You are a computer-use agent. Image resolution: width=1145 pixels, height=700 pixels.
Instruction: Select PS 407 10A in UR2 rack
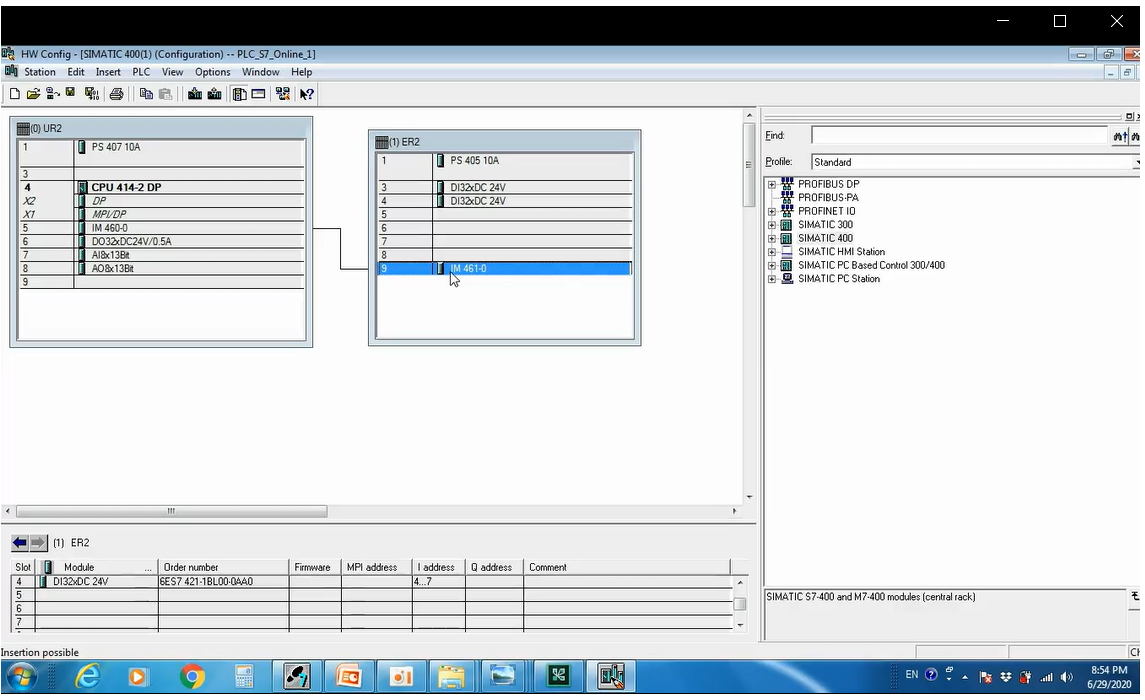(115, 147)
